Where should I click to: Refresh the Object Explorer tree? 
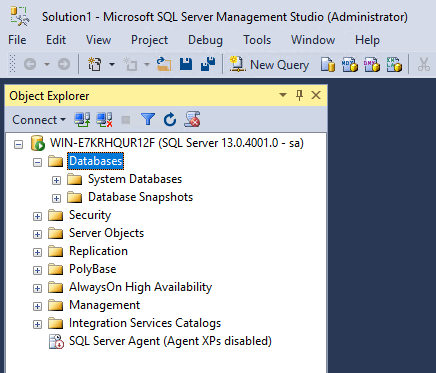tap(170, 119)
